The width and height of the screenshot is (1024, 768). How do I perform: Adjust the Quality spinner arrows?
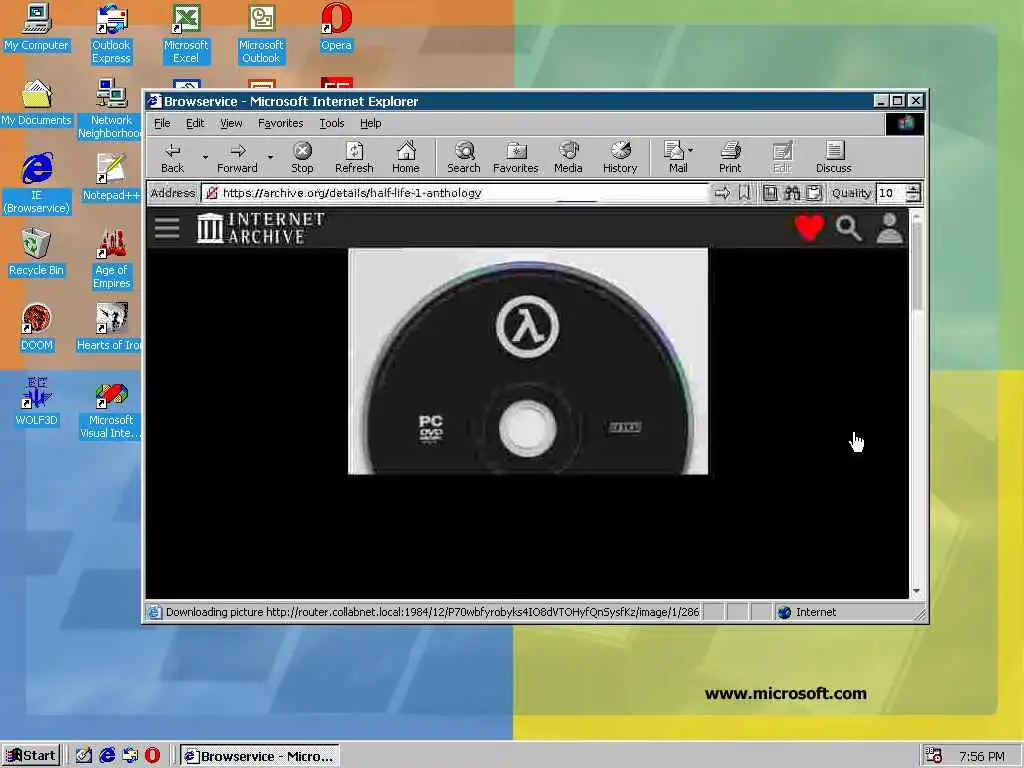913,193
